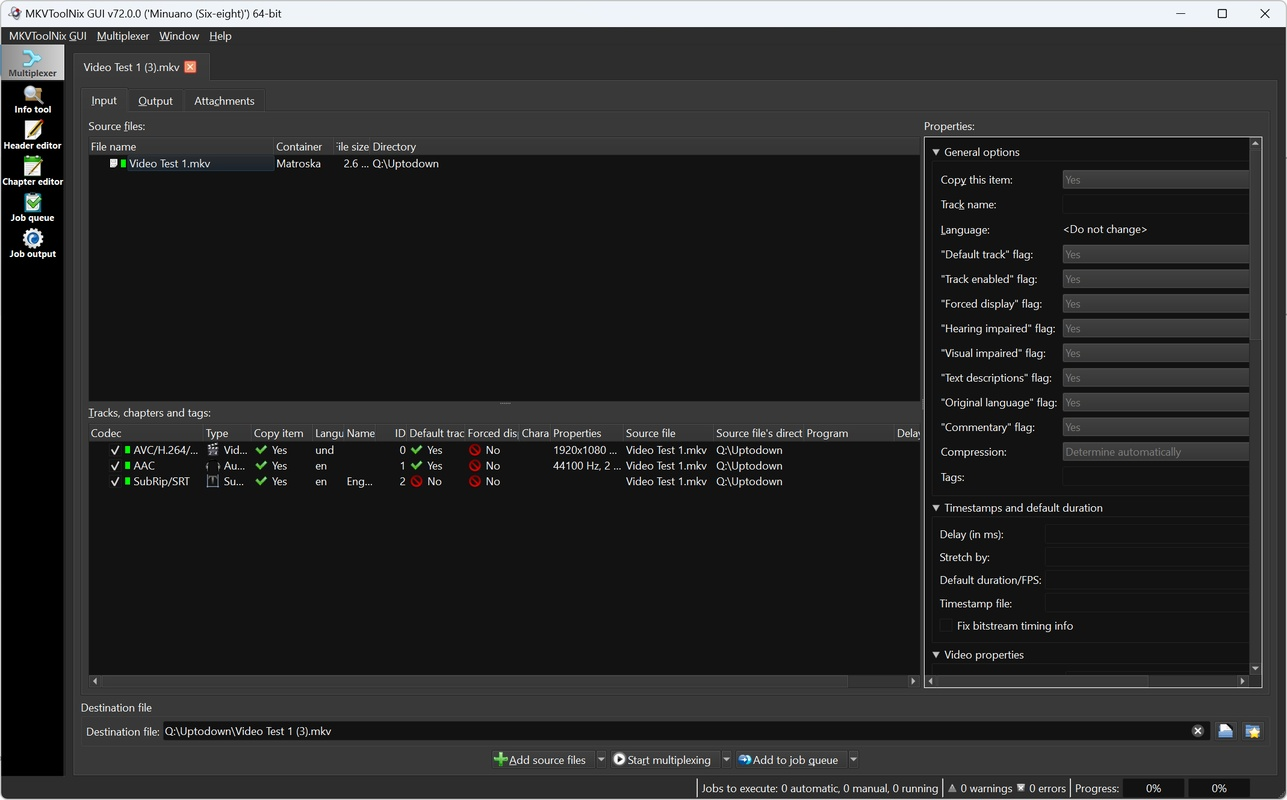Uncheck the SubRip/SRT subtitle track
The image size is (1287, 800).
pos(115,481)
